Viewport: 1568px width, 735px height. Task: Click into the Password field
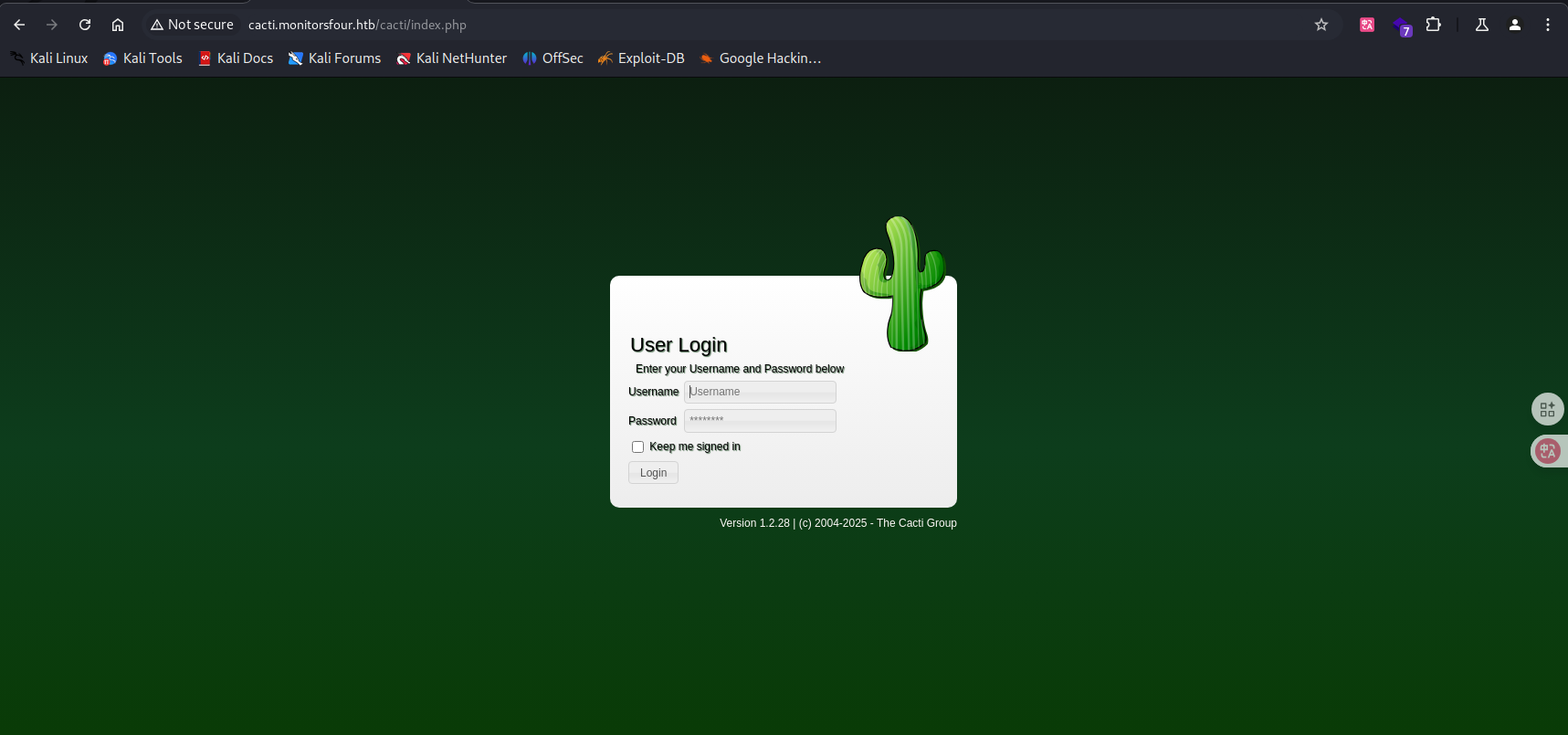(760, 420)
